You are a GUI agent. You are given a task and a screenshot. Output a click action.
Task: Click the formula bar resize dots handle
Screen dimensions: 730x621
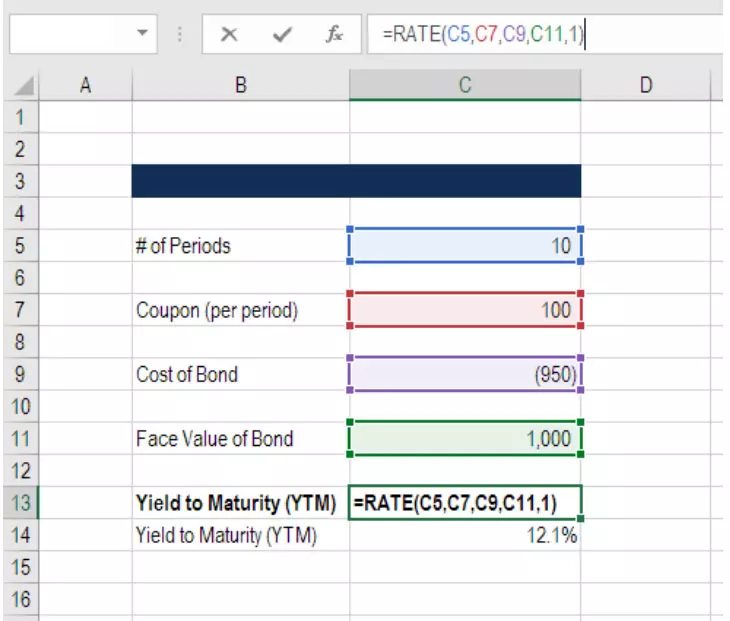(x=180, y=34)
